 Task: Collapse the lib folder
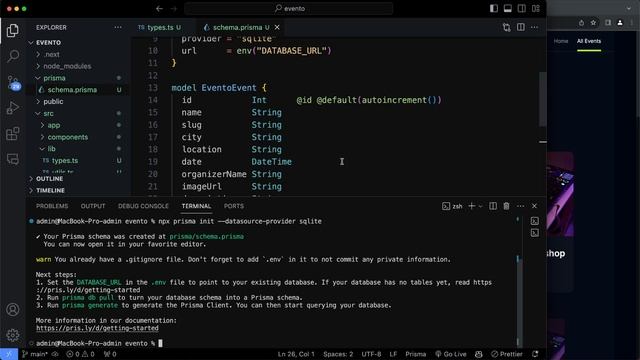[x=51, y=149]
